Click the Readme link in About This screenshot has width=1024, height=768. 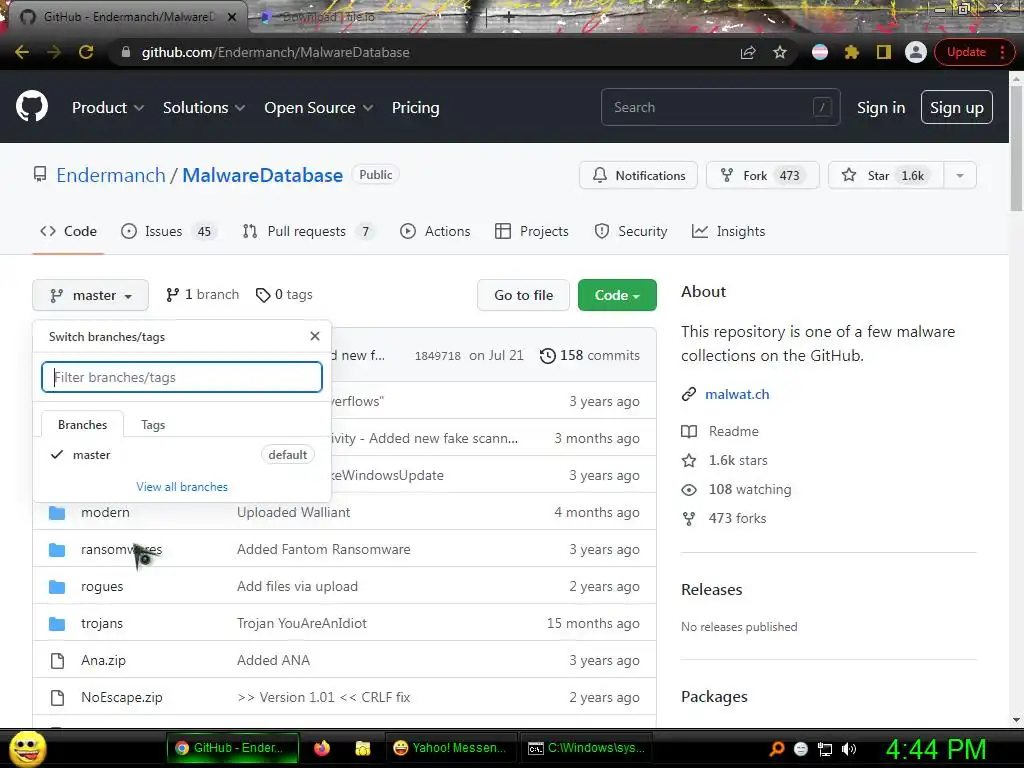pos(733,431)
